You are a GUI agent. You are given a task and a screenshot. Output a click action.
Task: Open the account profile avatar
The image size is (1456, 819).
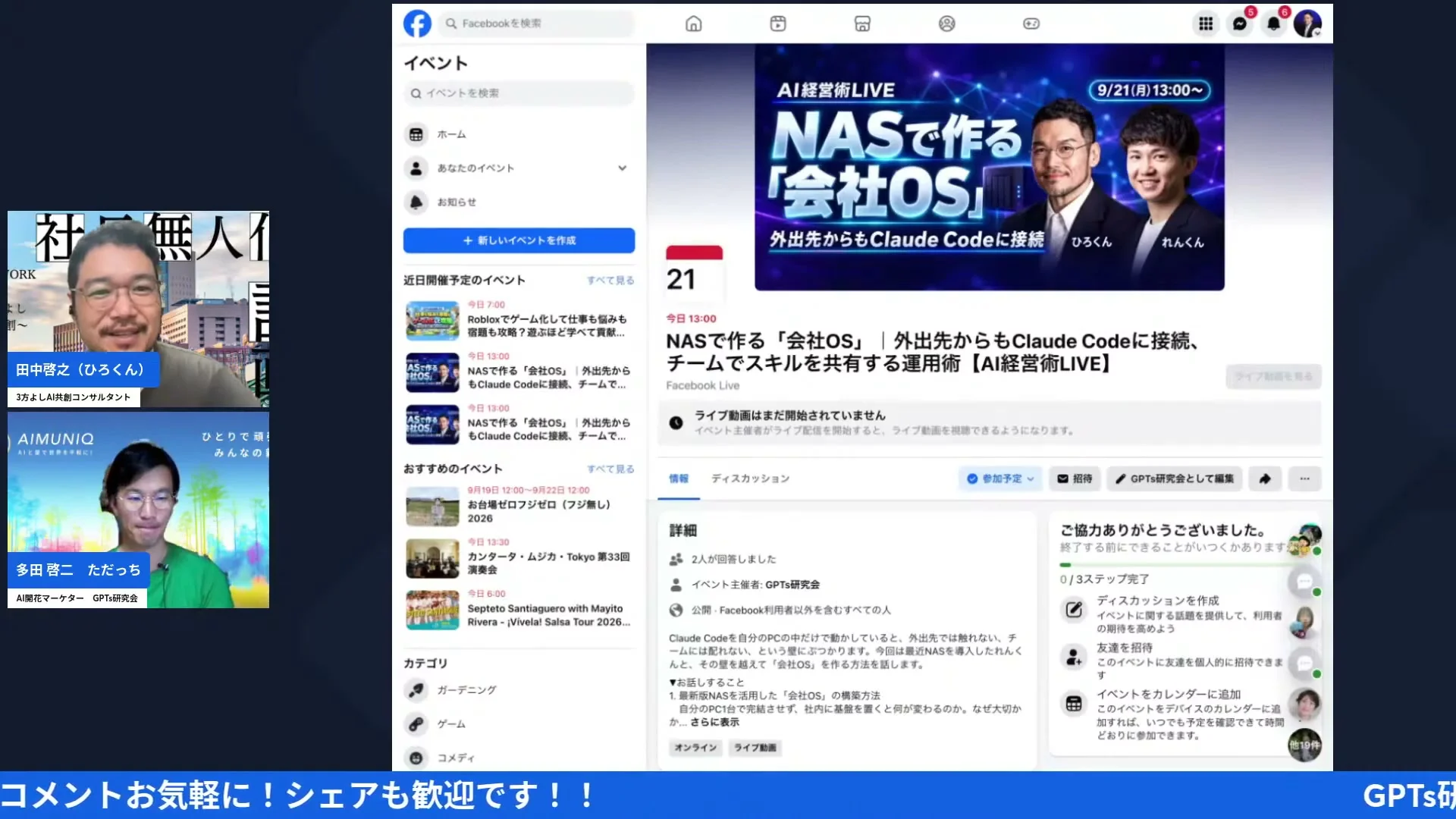pos(1307,24)
